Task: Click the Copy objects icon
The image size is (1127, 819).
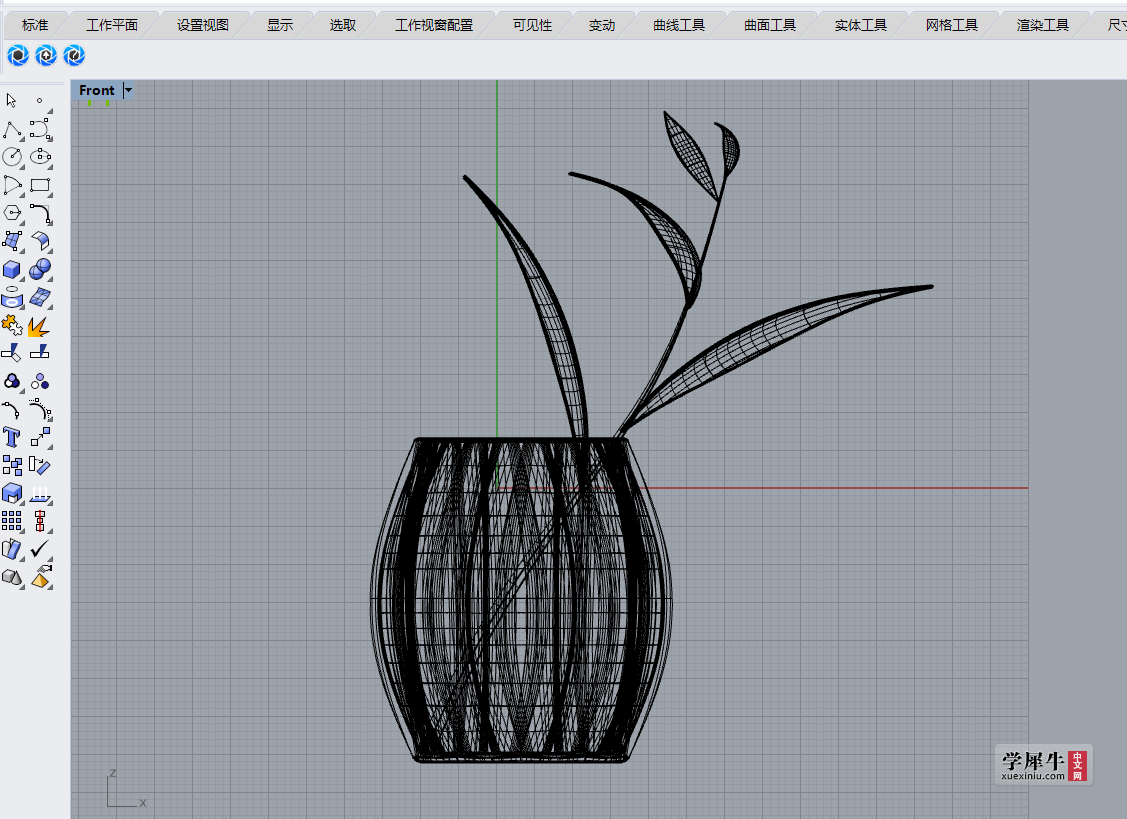Action: click(12, 465)
